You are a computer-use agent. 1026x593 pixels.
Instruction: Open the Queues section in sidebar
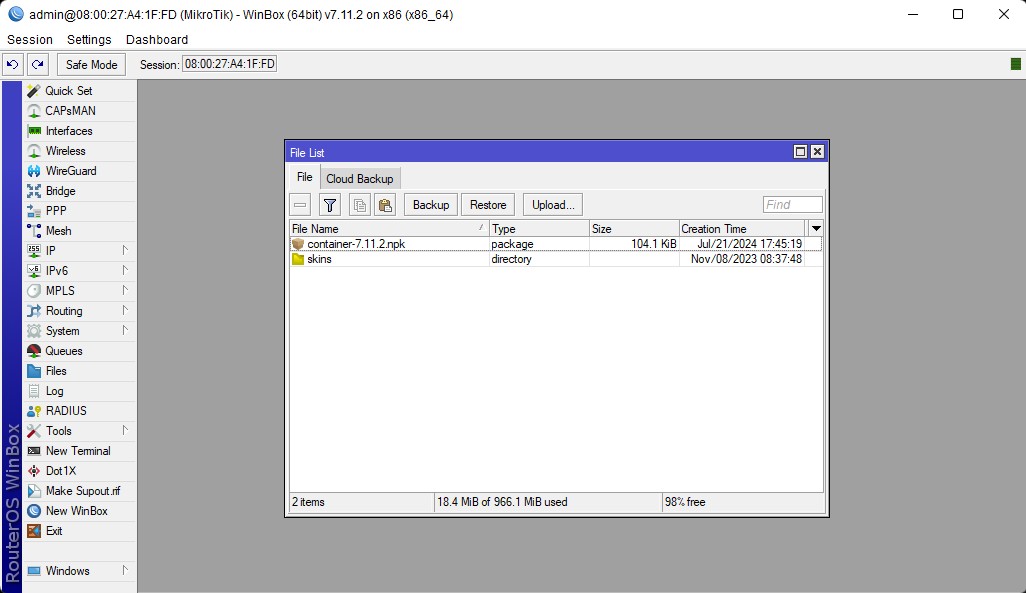(63, 351)
